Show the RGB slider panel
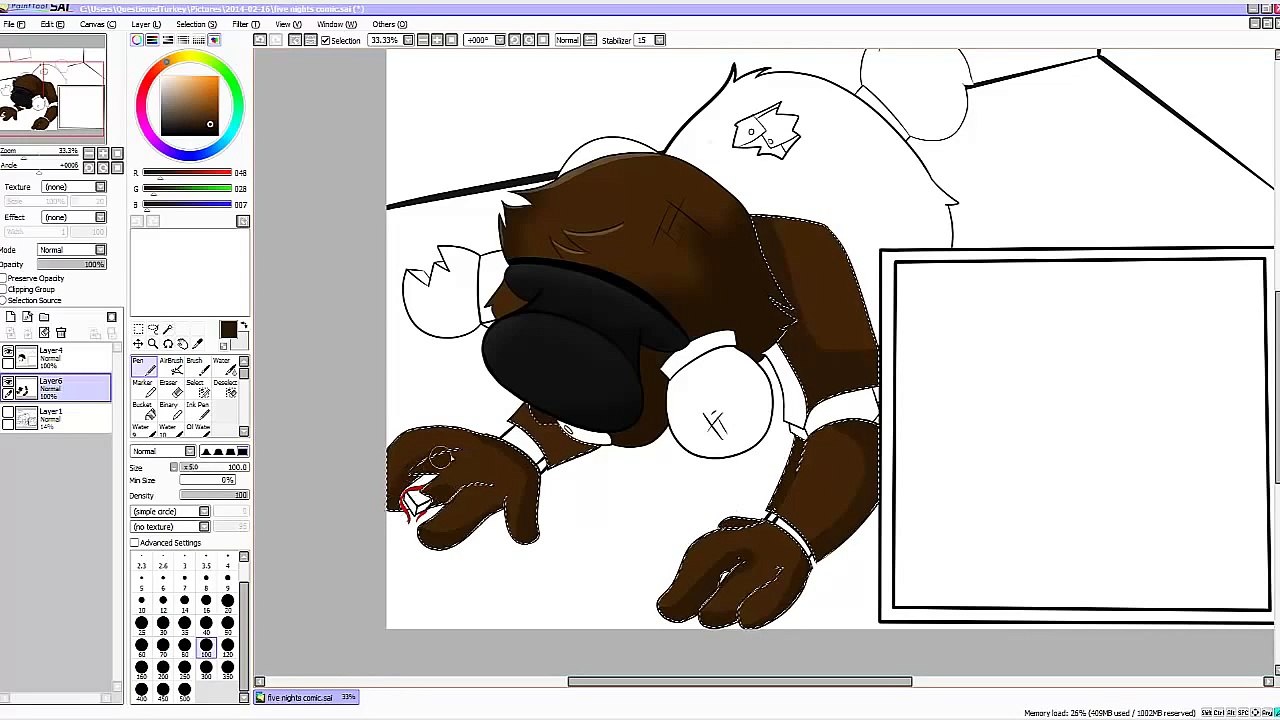Screen dimensions: 1280x720 [x=153, y=40]
